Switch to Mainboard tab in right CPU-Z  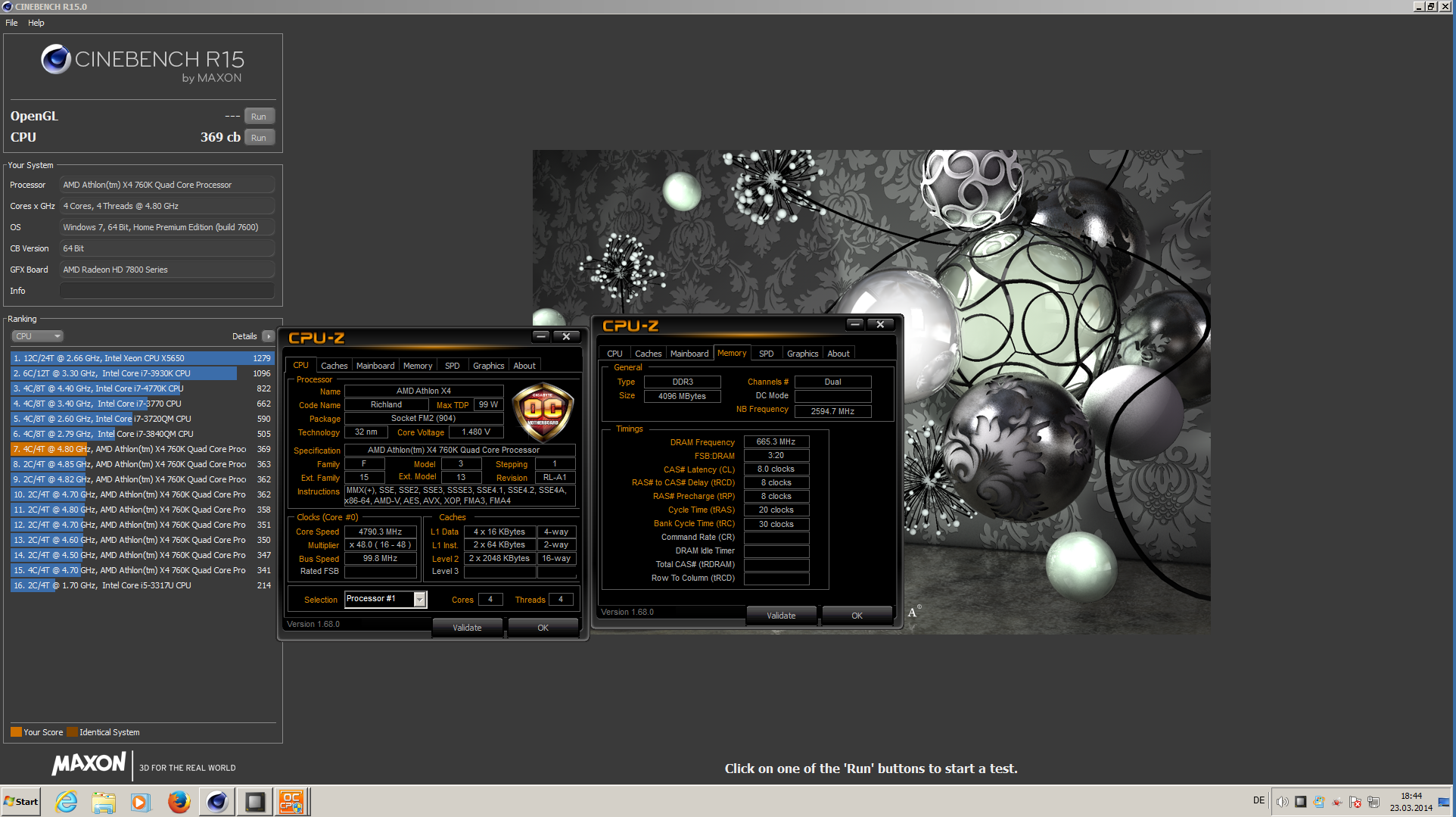tap(689, 354)
